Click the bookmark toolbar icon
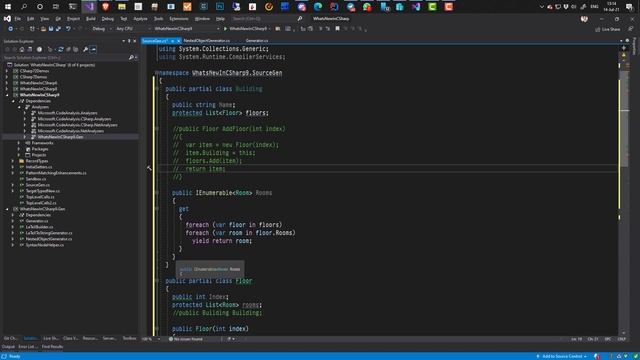This screenshot has height=360, width=640. [x=338, y=29]
